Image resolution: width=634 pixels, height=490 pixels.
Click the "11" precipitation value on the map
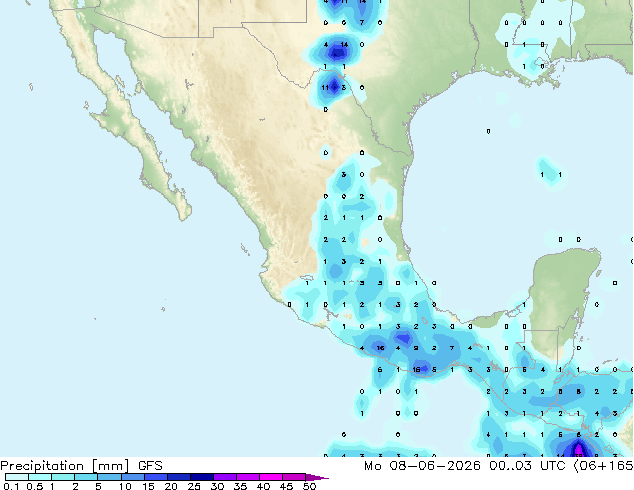pos(325,87)
